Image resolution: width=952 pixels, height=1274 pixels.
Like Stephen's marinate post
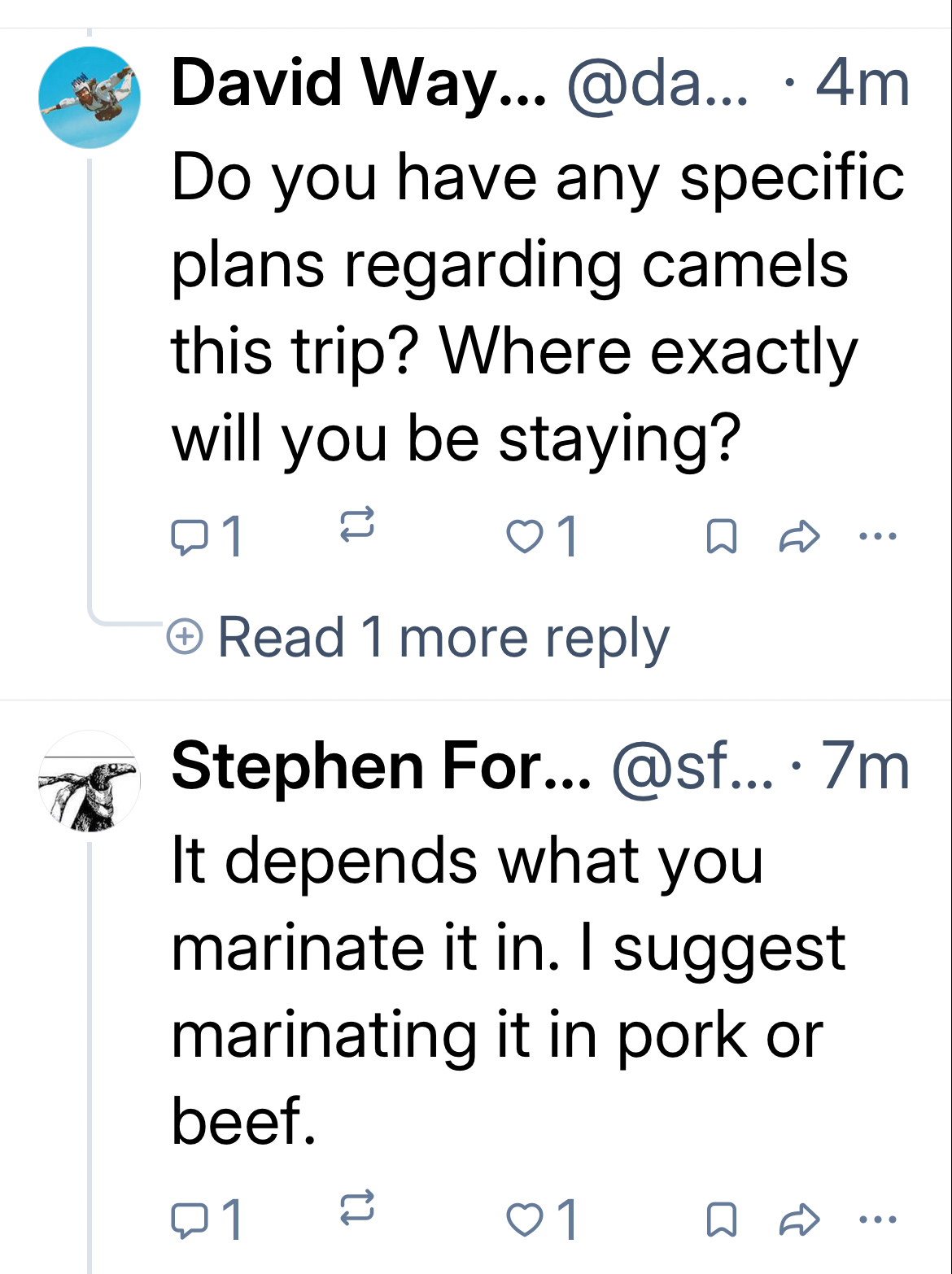(525, 1220)
